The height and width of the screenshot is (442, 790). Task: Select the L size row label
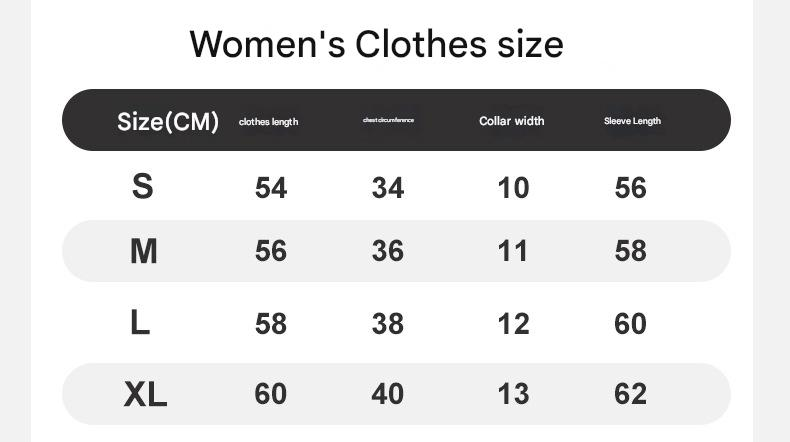click(140, 322)
